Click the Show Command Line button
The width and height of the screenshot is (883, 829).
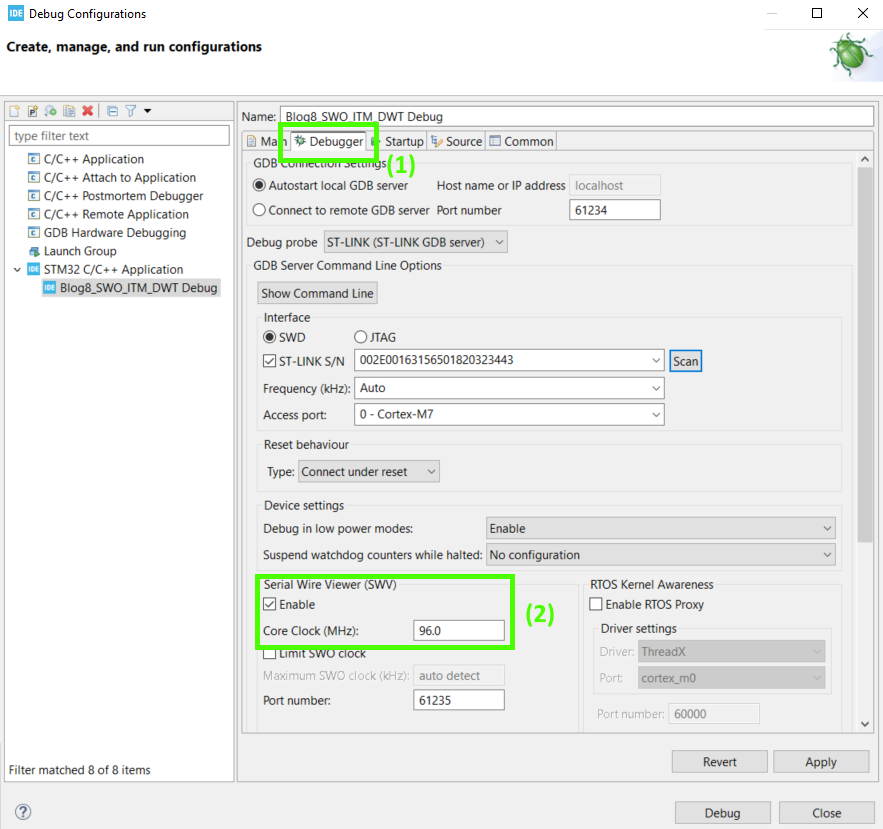[317, 293]
